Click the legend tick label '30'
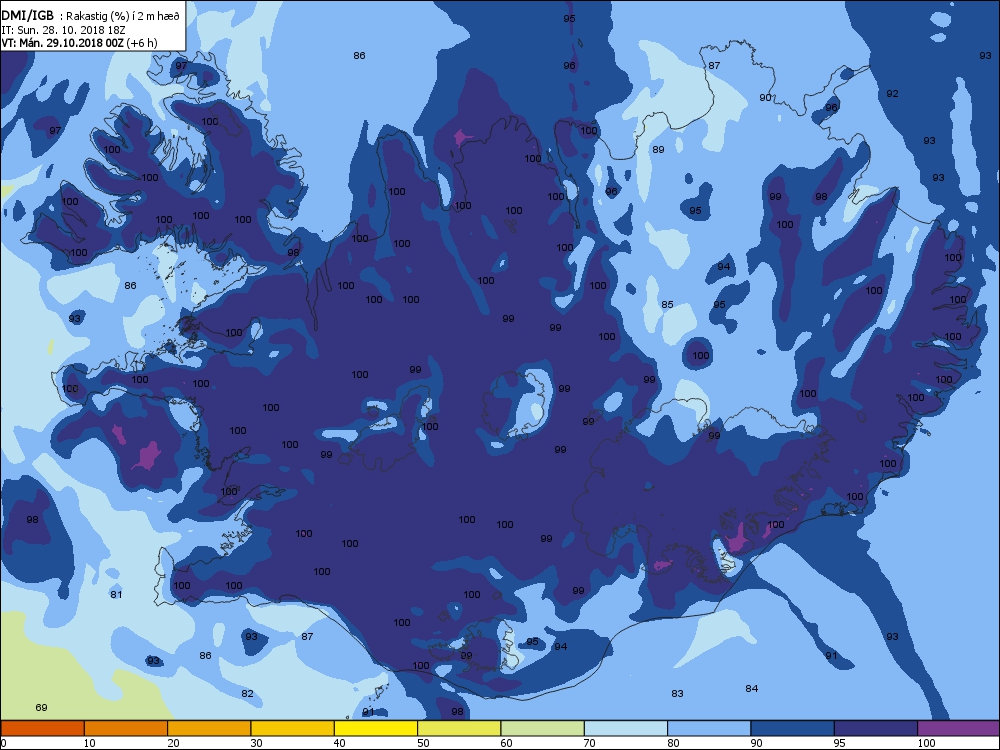1000x750 pixels. tap(256, 743)
